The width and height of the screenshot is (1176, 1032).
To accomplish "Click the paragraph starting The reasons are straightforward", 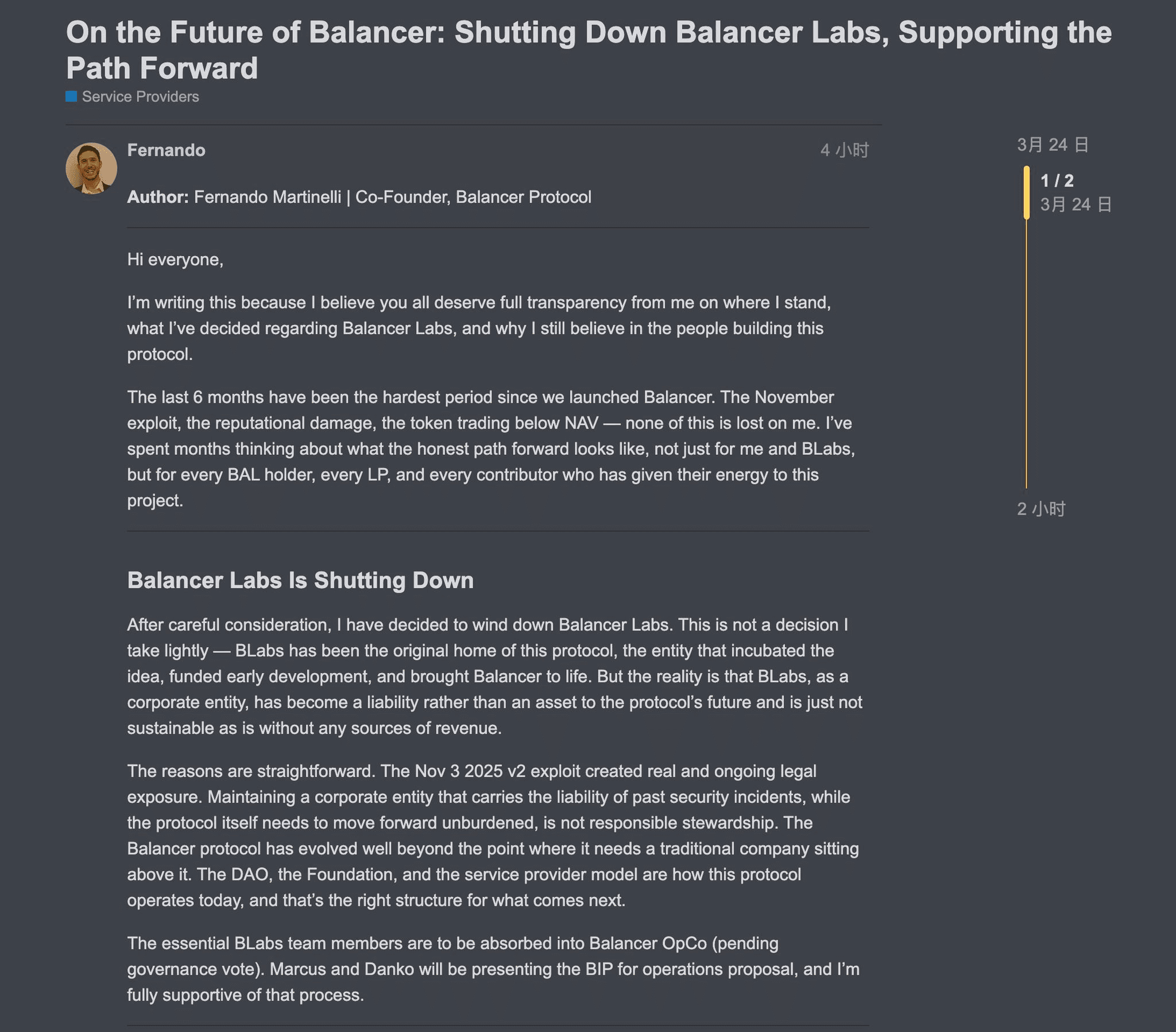I will tap(493, 835).
